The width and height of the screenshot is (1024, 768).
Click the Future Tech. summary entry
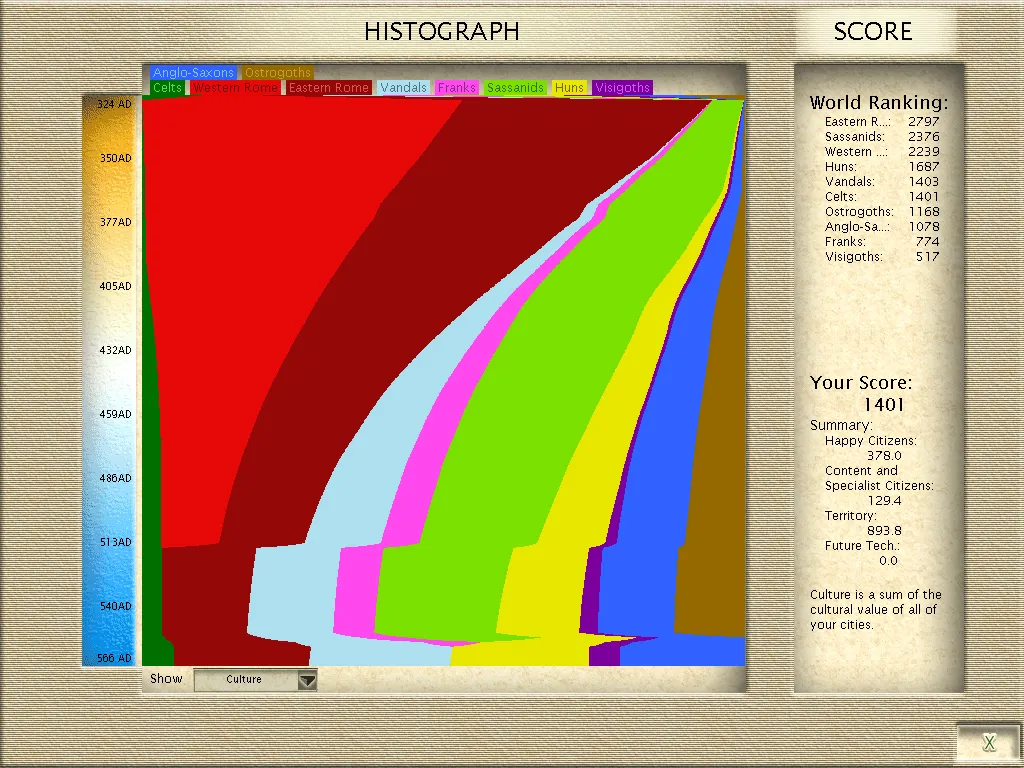point(862,553)
